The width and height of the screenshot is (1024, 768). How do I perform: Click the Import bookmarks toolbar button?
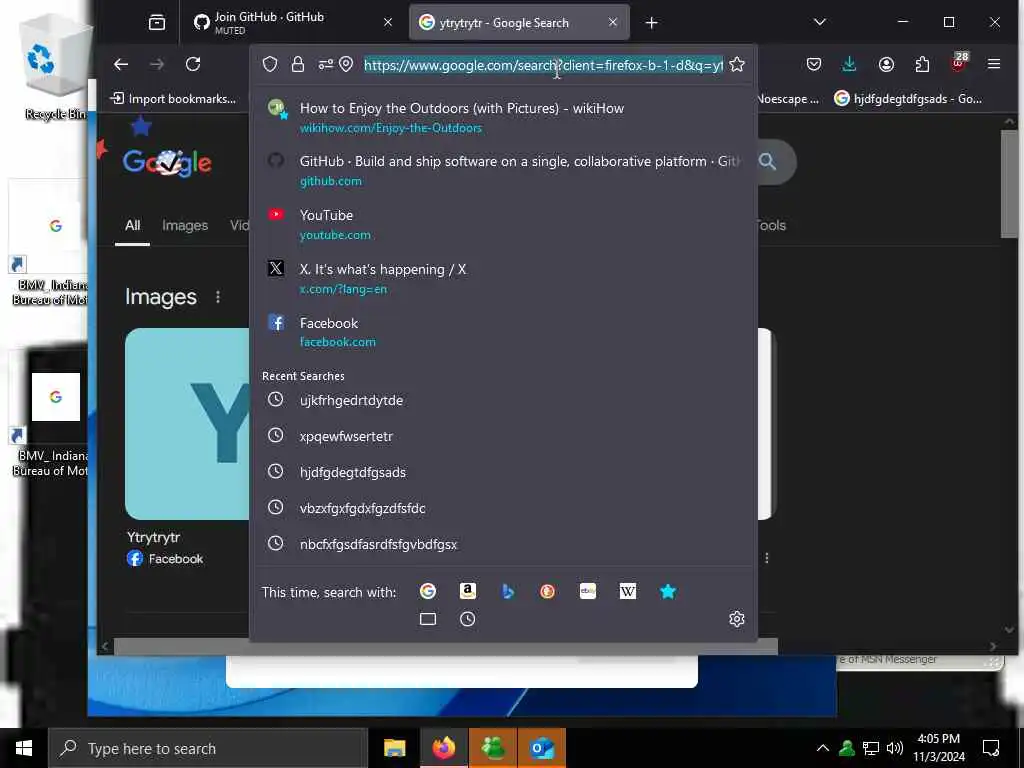coord(173,99)
